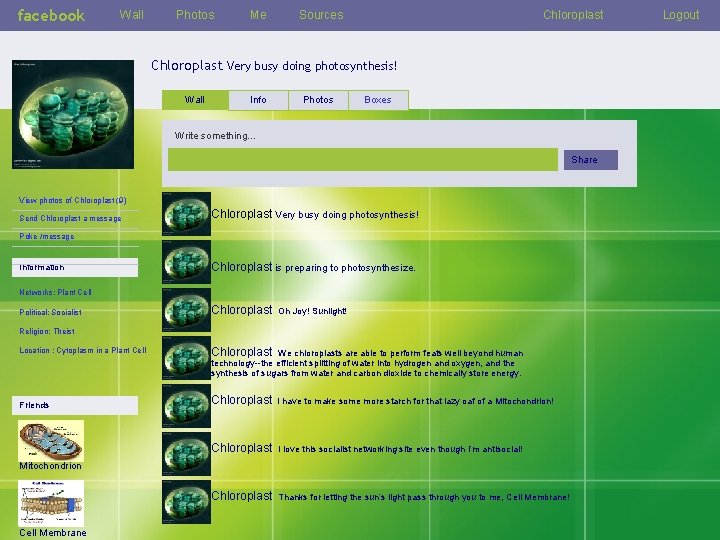Open Sources in the top navigation
720x540 pixels.
point(321,15)
